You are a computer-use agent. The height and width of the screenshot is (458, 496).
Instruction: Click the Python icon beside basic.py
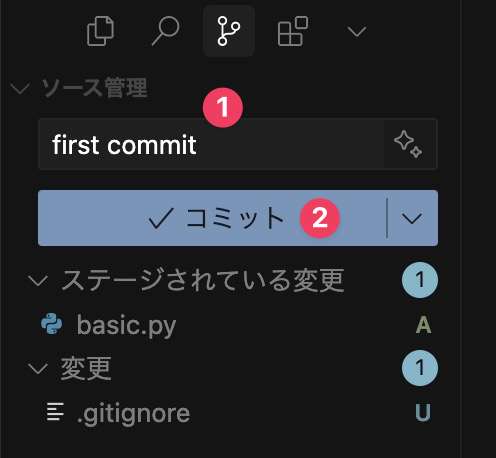(52, 323)
